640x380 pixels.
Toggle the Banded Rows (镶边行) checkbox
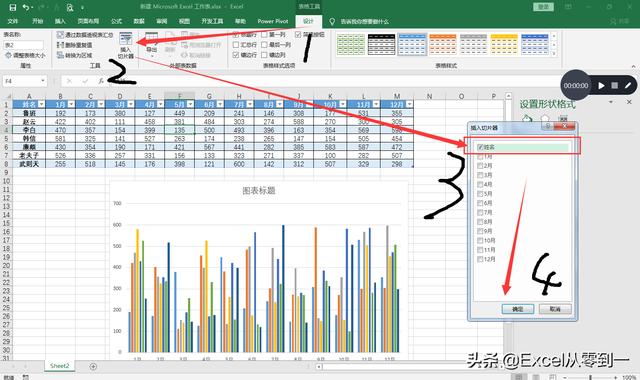(236, 55)
